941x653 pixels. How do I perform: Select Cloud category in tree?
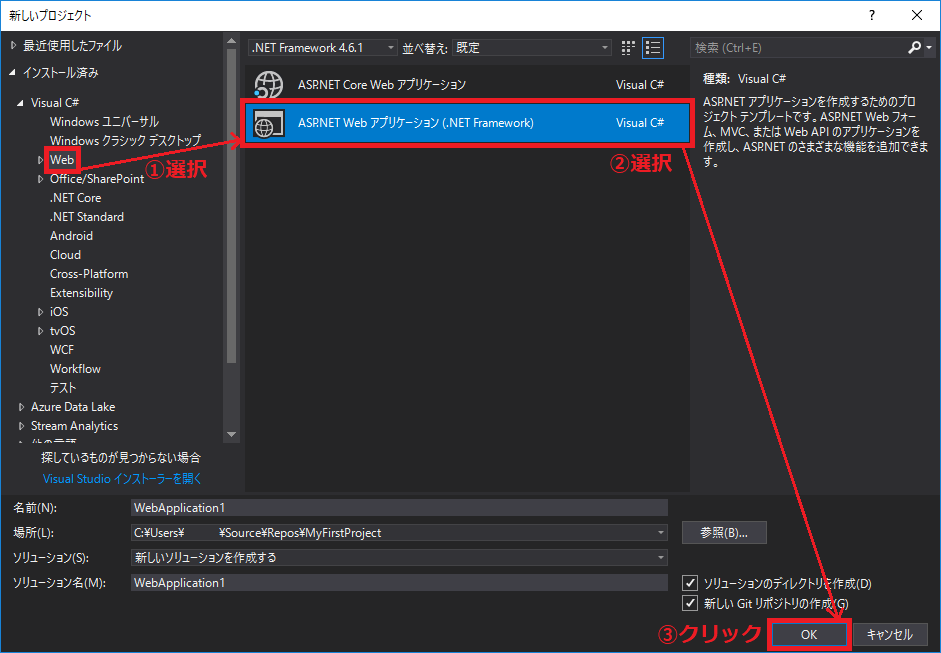(65, 255)
